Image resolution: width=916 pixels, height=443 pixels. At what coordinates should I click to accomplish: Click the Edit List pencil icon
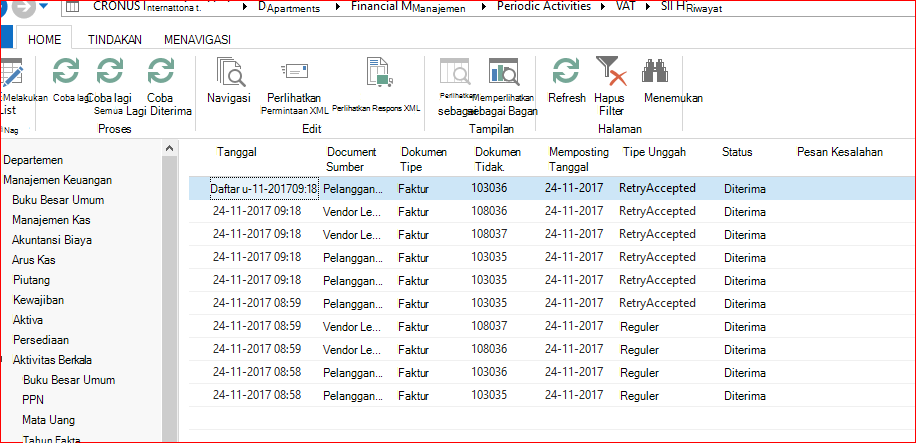pos(11,73)
